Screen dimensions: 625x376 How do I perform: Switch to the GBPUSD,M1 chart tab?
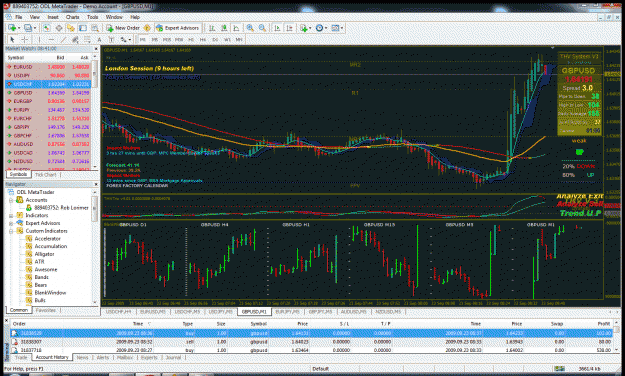tap(254, 311)
